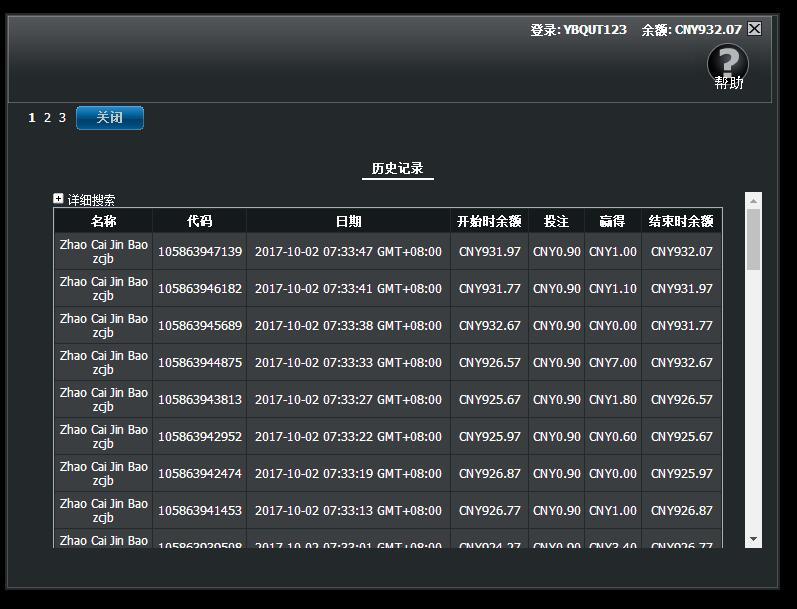
Task: Go to page 2 of history
Action: [47, 118]
